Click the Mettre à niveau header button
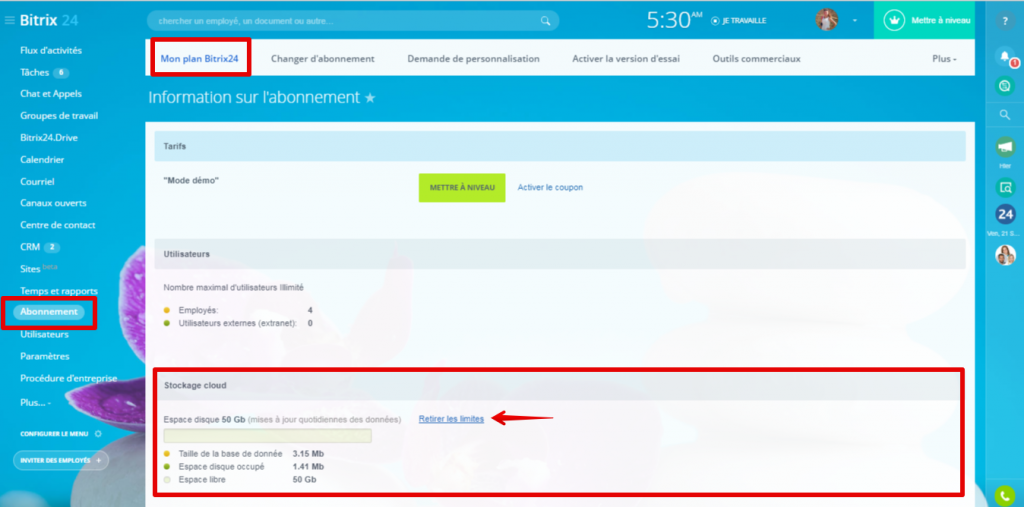1024x507 pixels. [x=924, y=20]
